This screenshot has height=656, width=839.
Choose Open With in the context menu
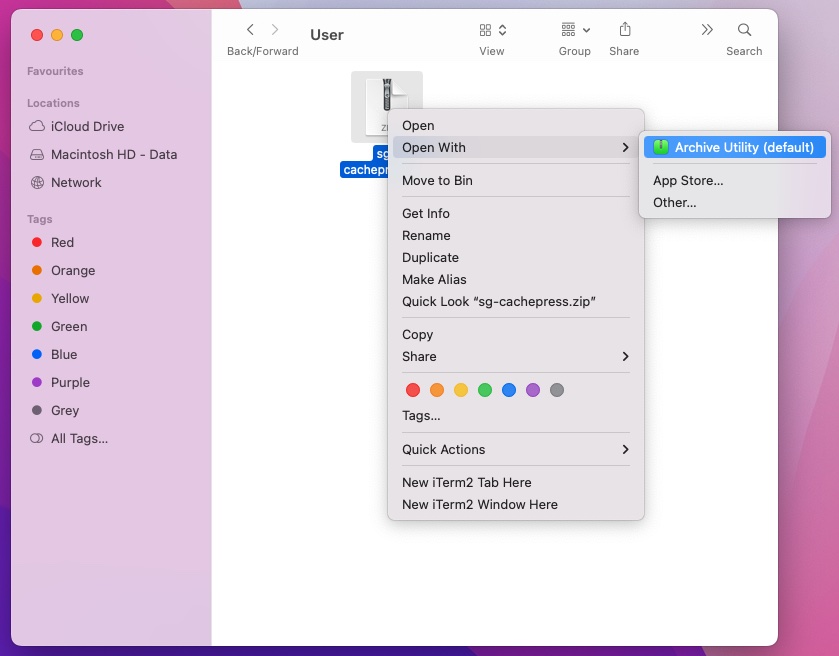(x=515, y=147)
